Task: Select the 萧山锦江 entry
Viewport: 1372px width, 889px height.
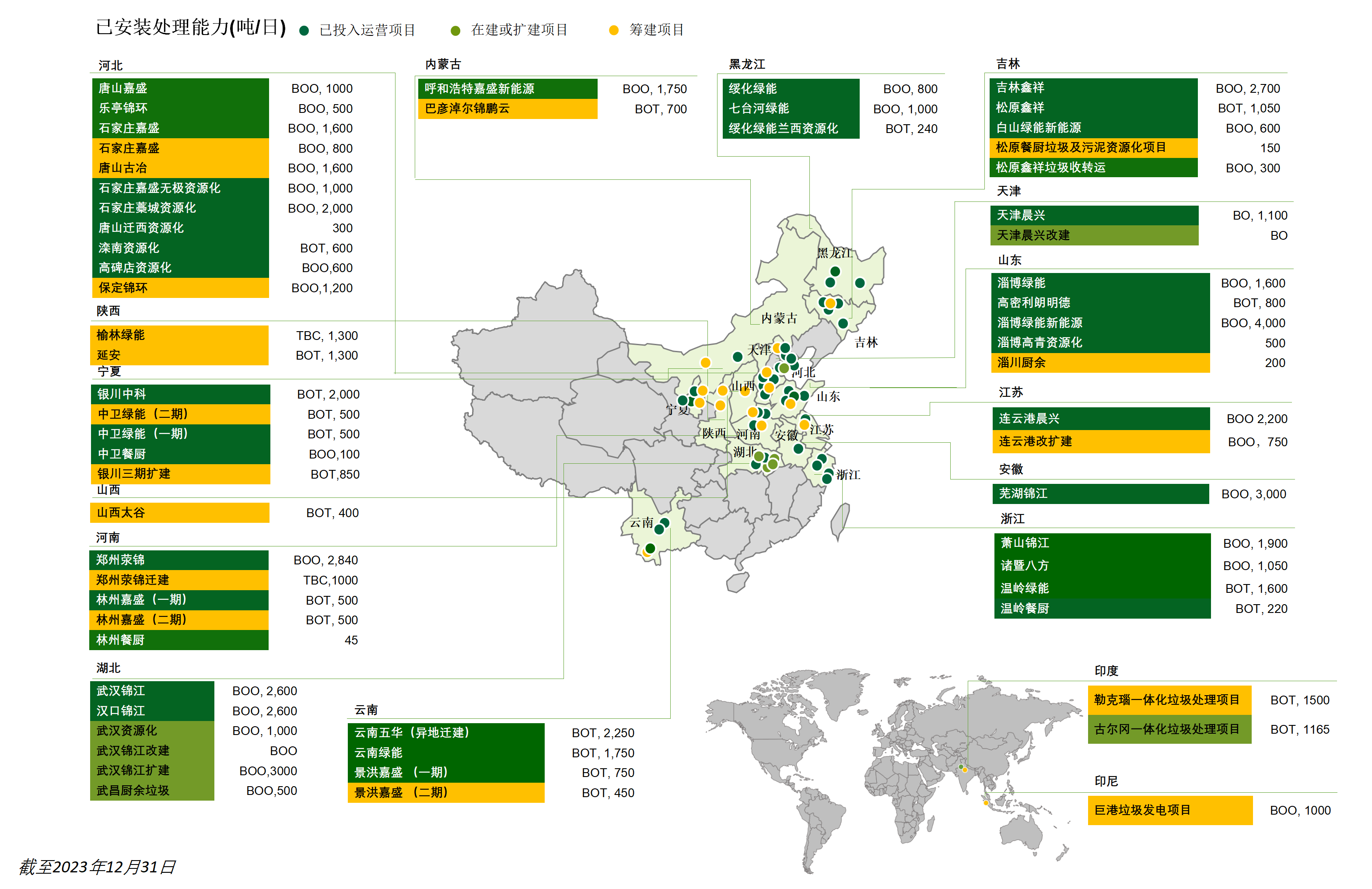Action: pos(1102,544)
